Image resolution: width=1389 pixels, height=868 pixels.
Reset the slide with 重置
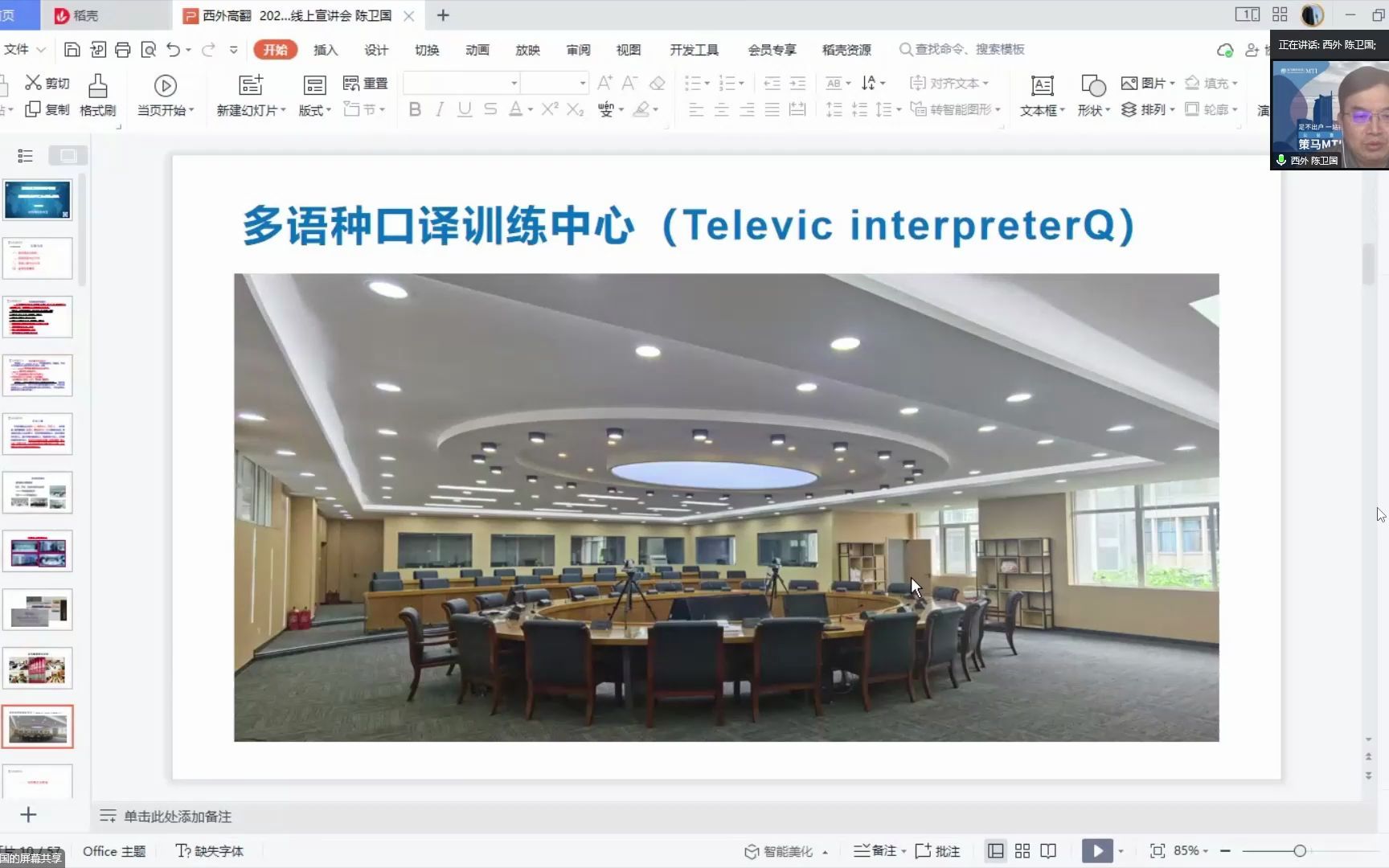366,83
